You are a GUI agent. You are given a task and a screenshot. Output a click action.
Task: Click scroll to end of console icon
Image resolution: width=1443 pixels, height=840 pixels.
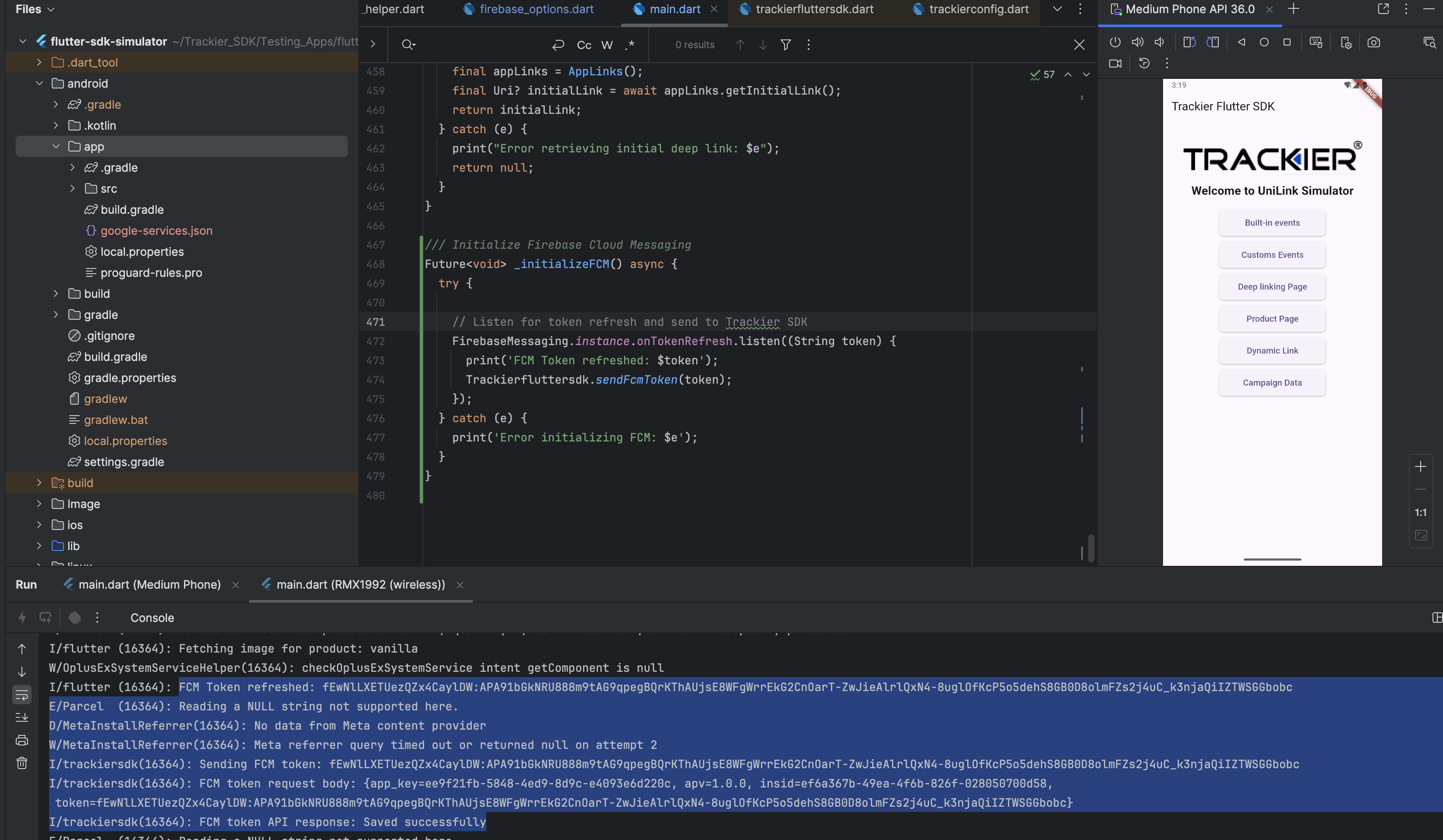pyautogui.click(x=22, y=717)
